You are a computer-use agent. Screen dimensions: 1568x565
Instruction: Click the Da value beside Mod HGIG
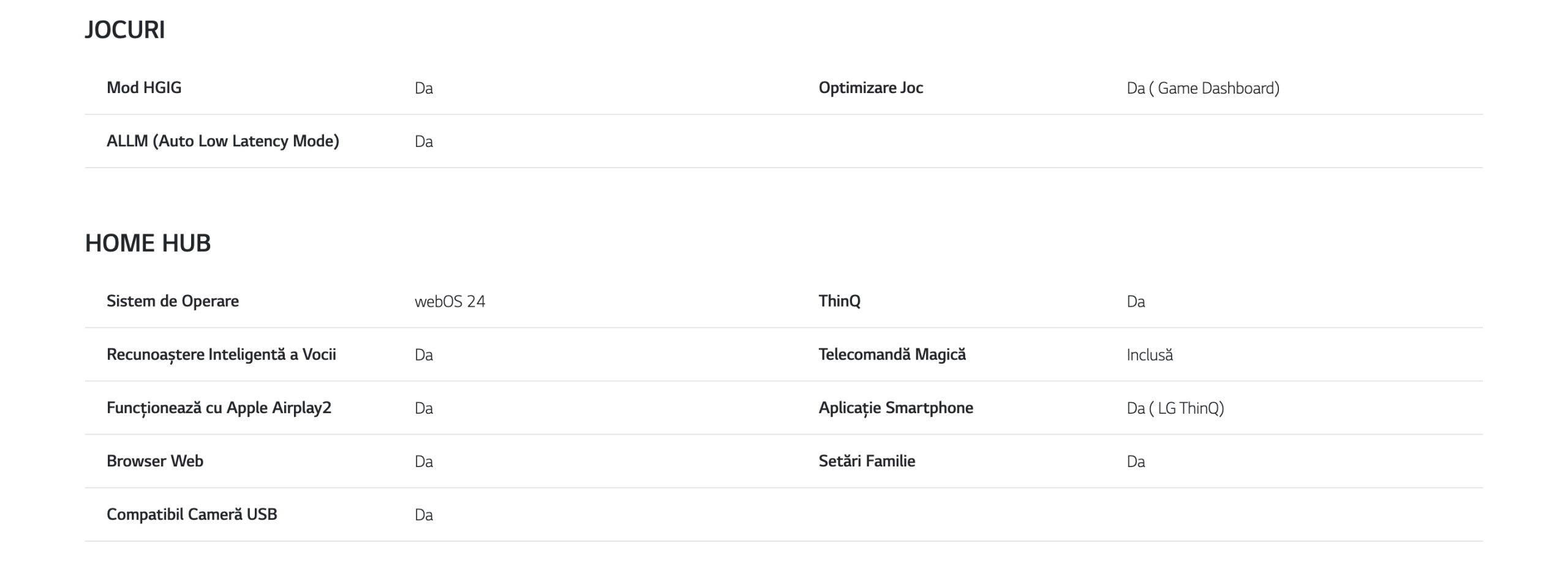click(x=424, y=88)
